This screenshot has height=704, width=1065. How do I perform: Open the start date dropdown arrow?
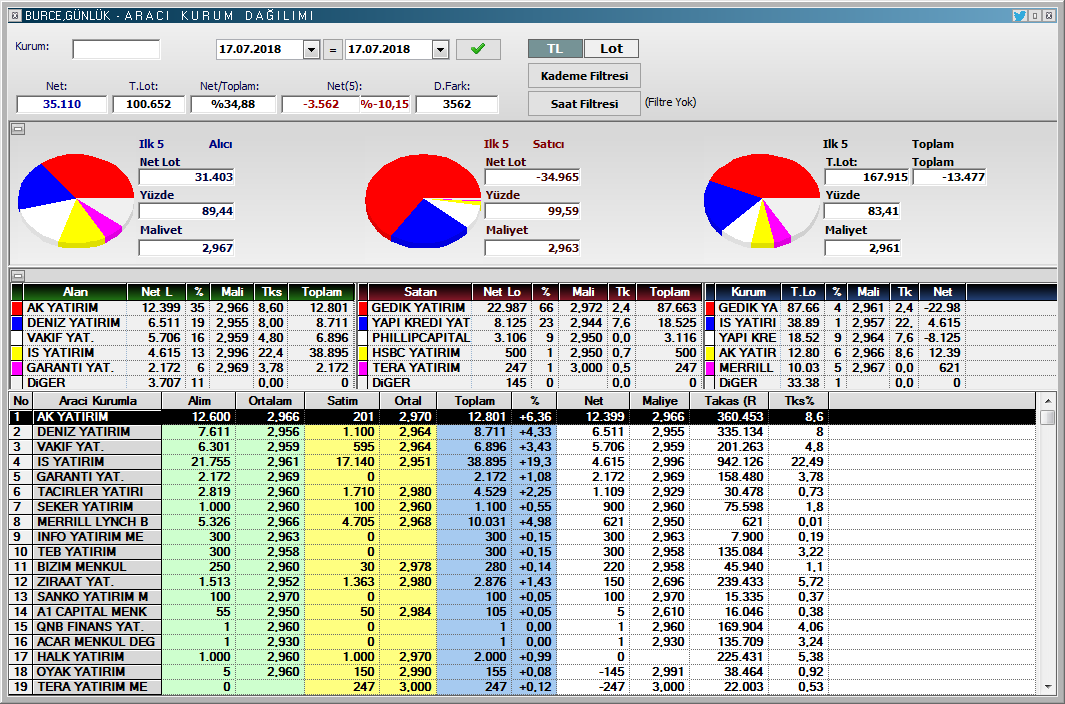coord(311,50)
